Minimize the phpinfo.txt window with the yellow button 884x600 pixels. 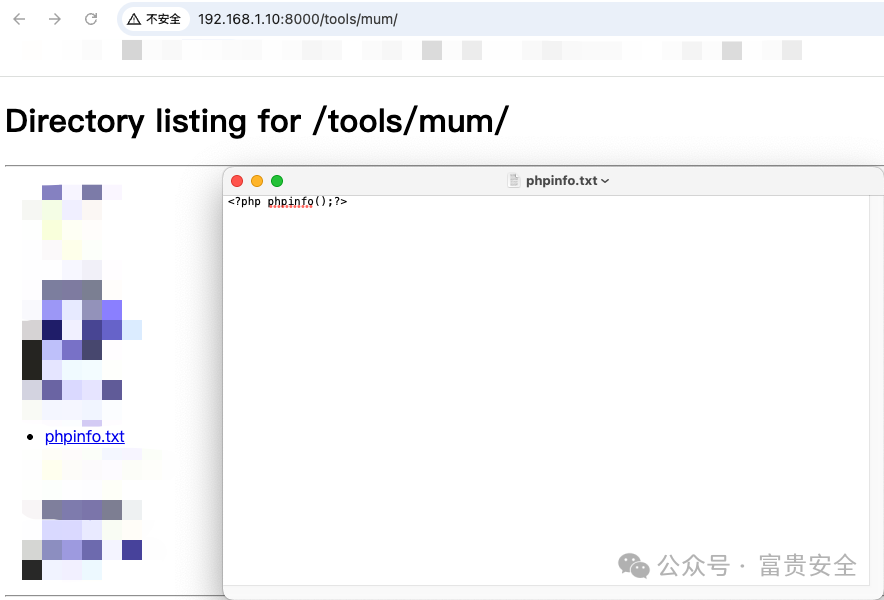click(257, 181)
